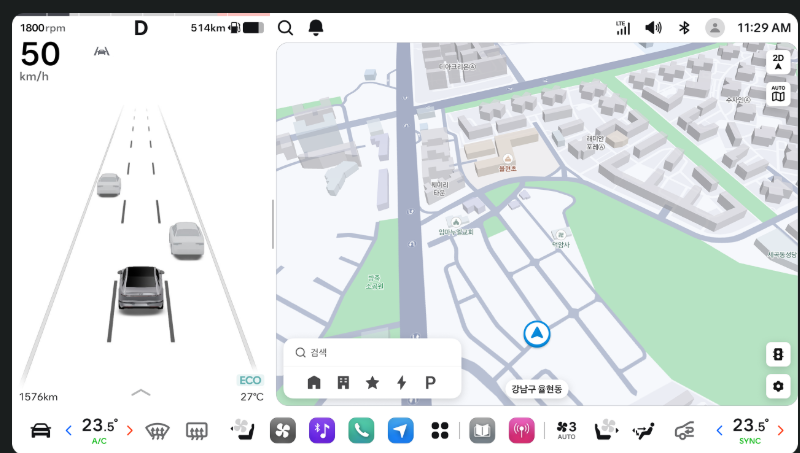Select home destination shortcut
800x453 pixels.
tap(314, 383)
